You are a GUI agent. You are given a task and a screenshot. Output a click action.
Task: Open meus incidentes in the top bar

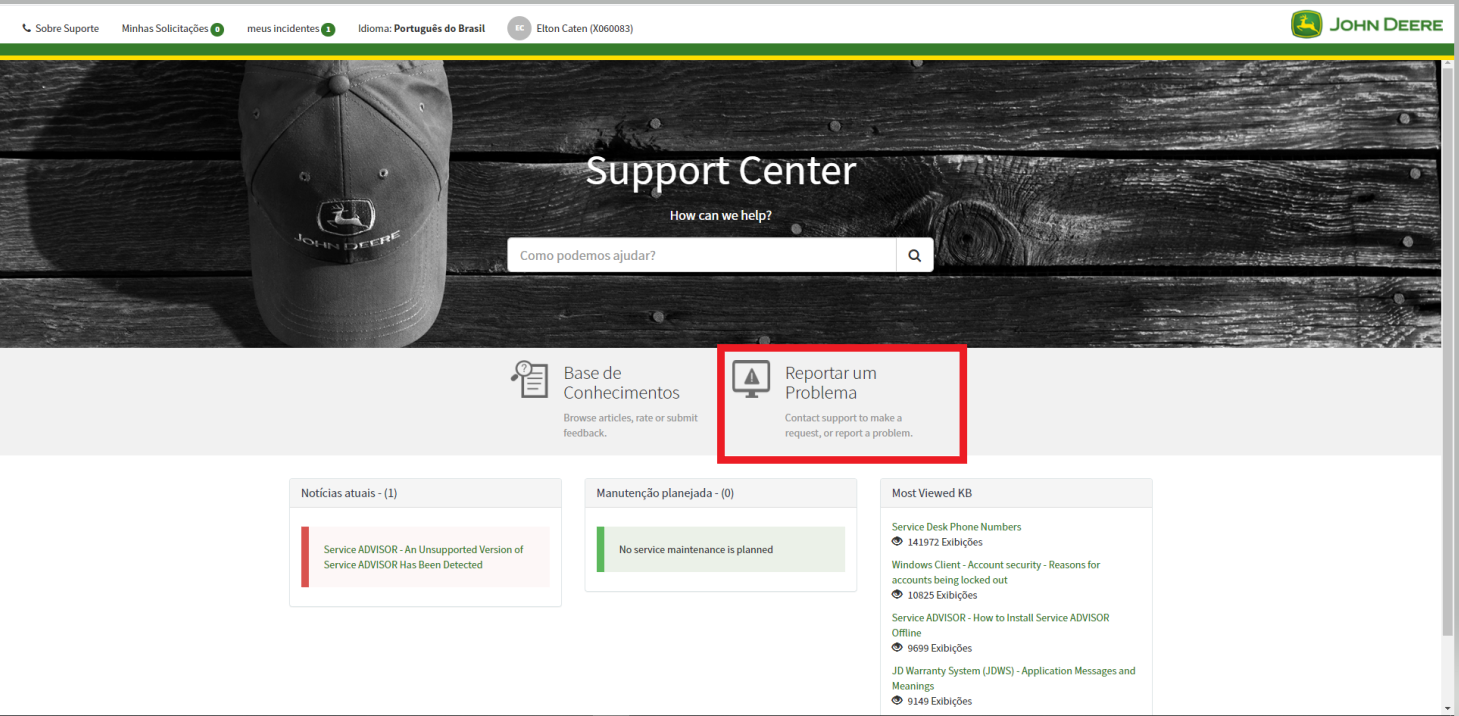click(283, 29)
